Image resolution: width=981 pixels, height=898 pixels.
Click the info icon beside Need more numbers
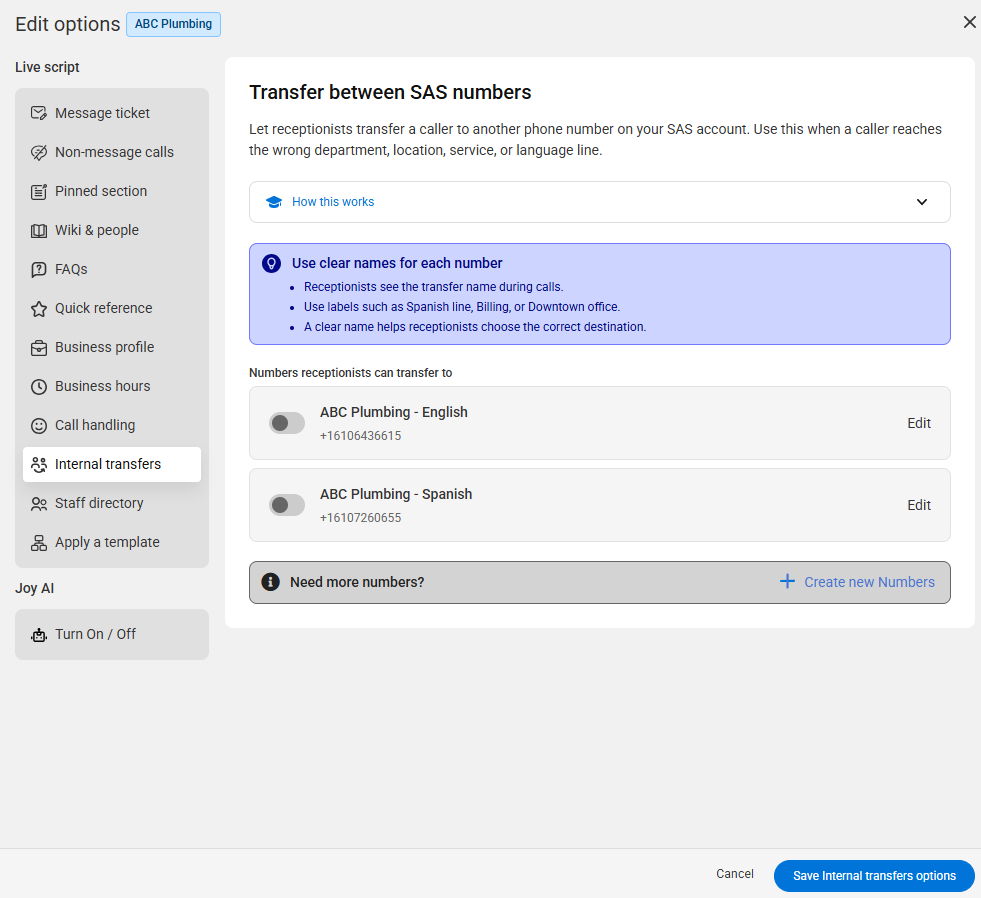[x=270, y=582]
